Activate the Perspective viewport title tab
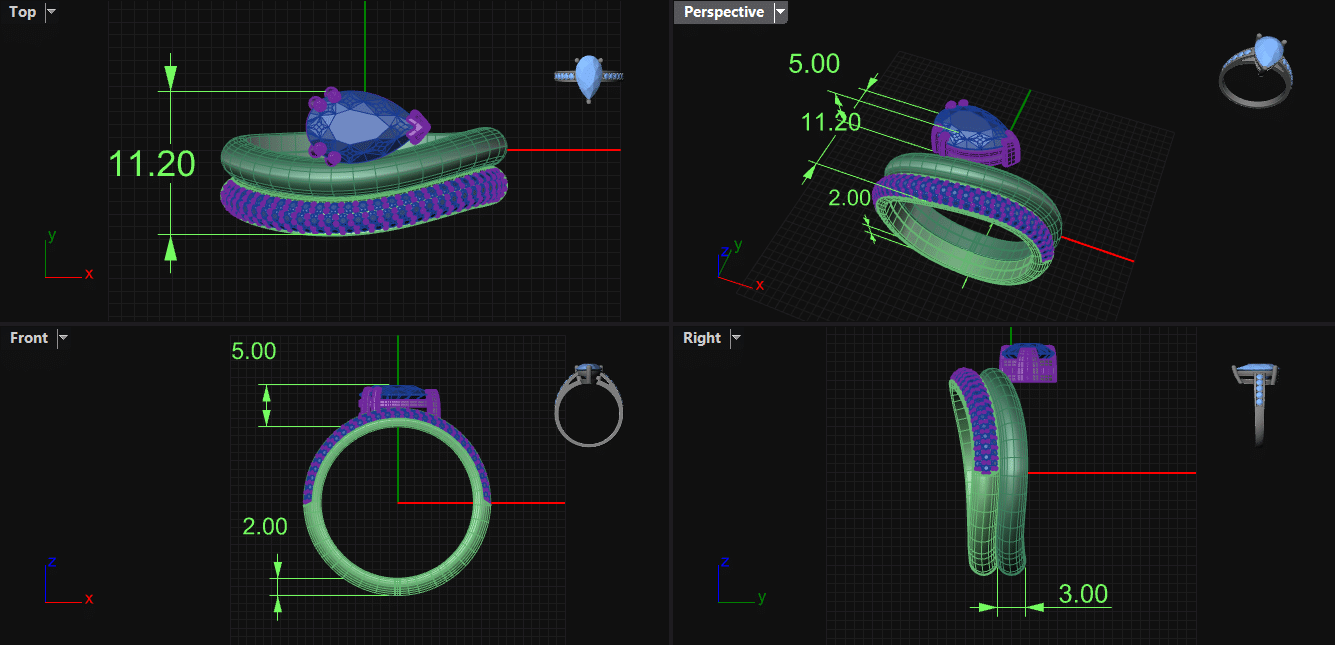 [x=723, y=12]
